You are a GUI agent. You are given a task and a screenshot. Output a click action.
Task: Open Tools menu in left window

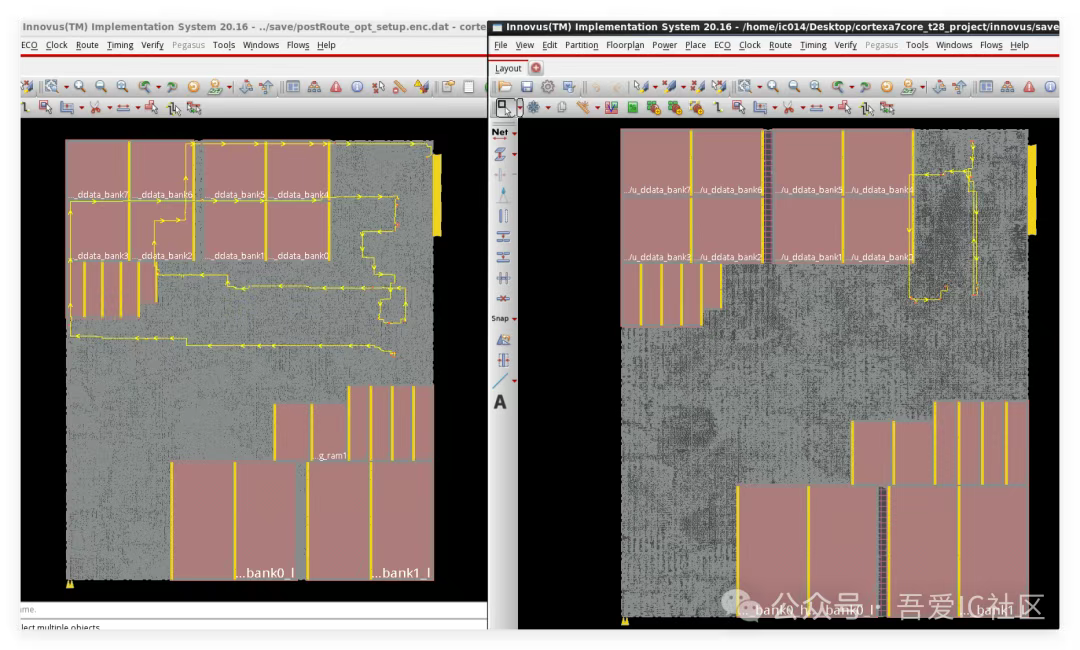tap(224, 45)
